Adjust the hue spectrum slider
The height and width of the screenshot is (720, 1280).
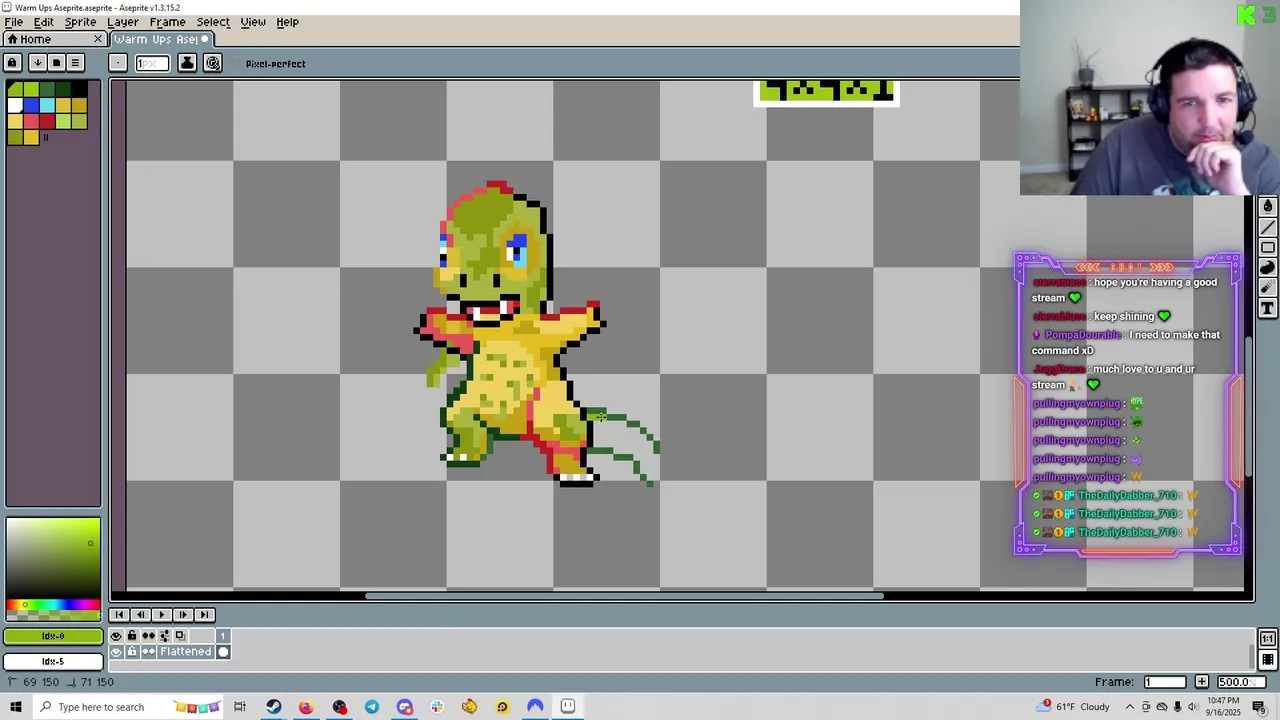52,605
